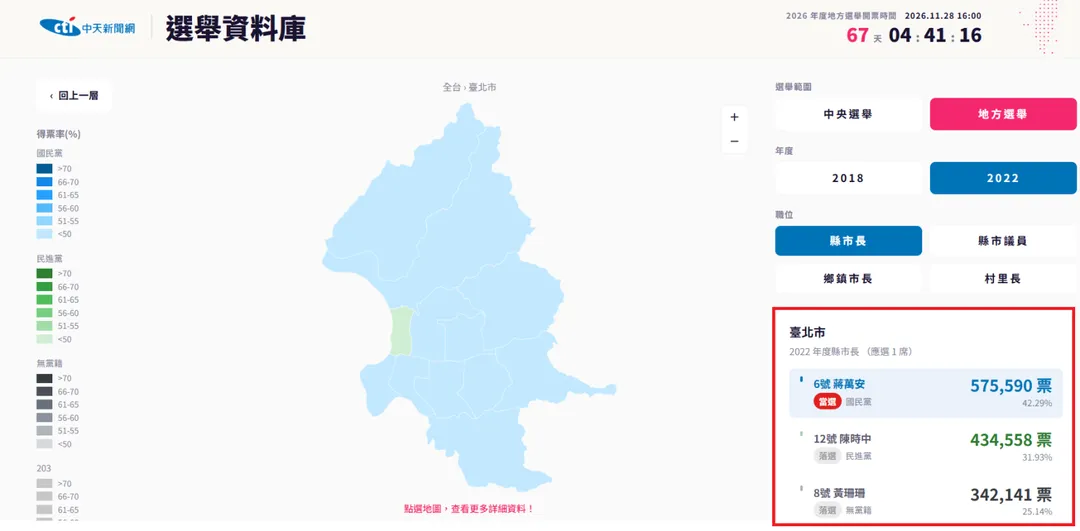Click the green-shaded district on the map
The image size is (1080, 531).
[402, 331]
